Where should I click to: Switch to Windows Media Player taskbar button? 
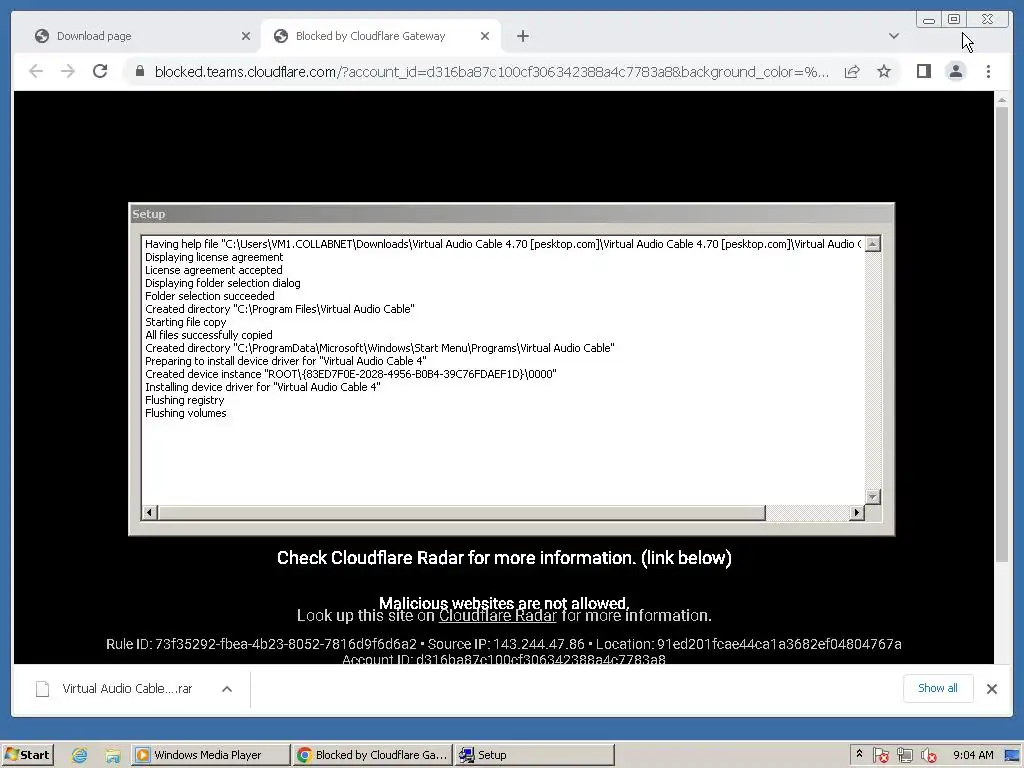point(210,755)
